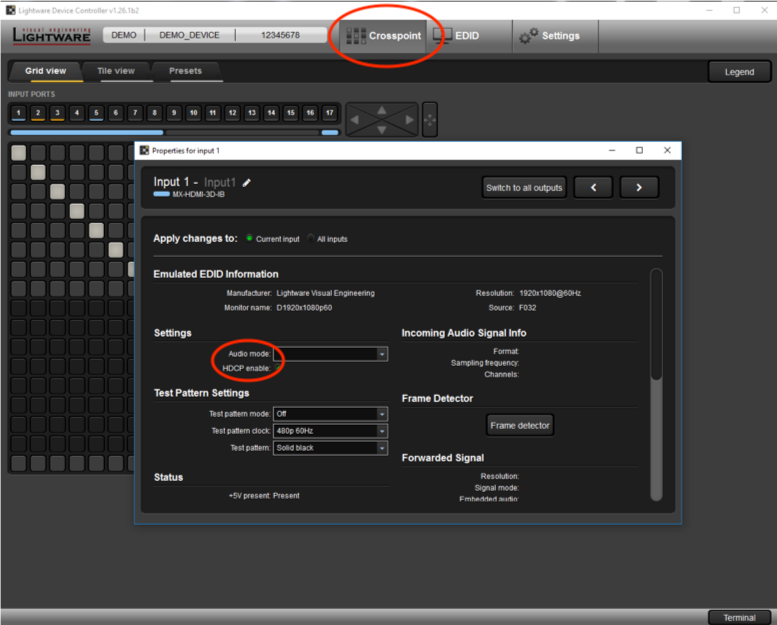Minimize the Properties for input 1 window
The width and height of the screenshot is (777, 625).
612,150
